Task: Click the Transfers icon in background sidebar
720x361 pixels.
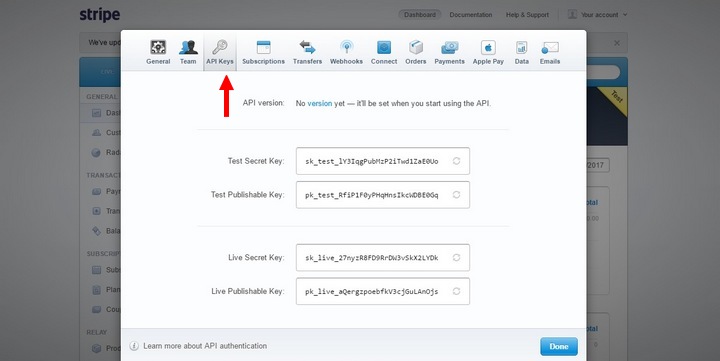Action: 96,211
